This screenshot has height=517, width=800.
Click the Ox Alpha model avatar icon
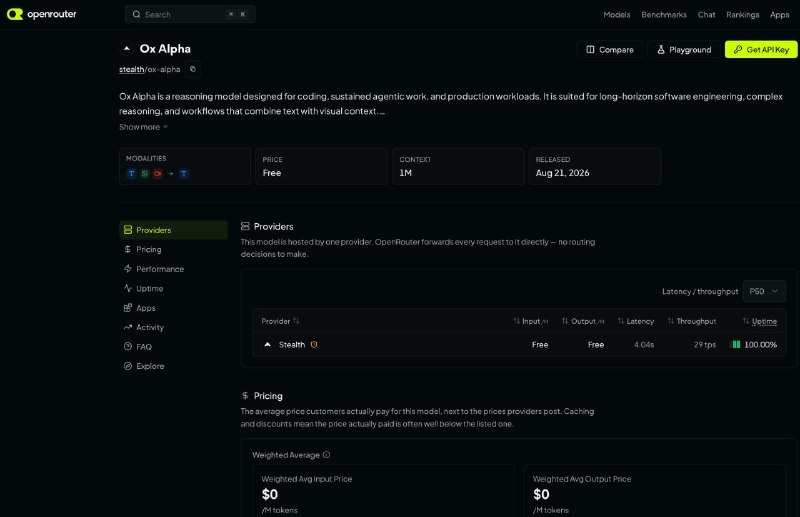pos(127,48)
